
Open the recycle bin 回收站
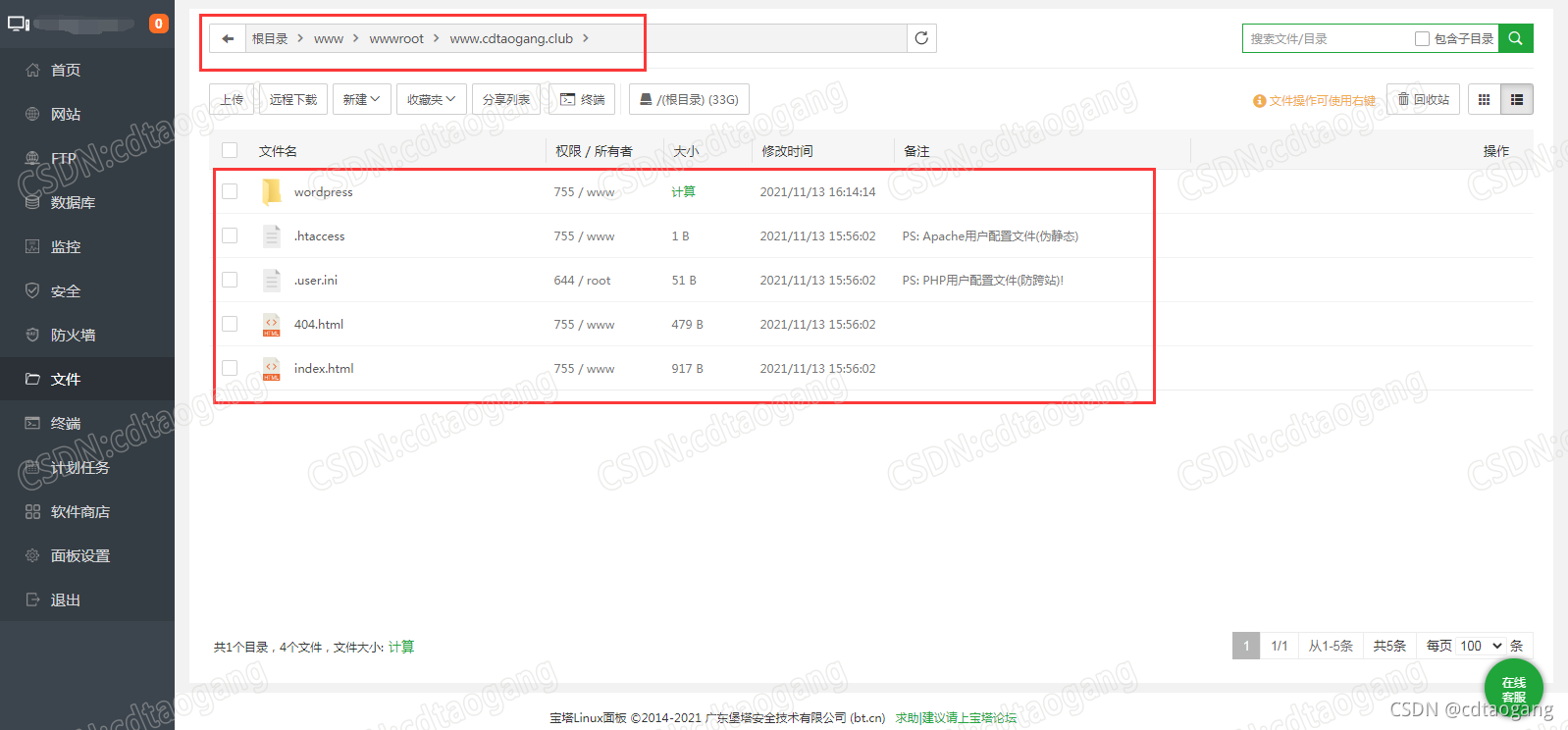pos(1424,99)
